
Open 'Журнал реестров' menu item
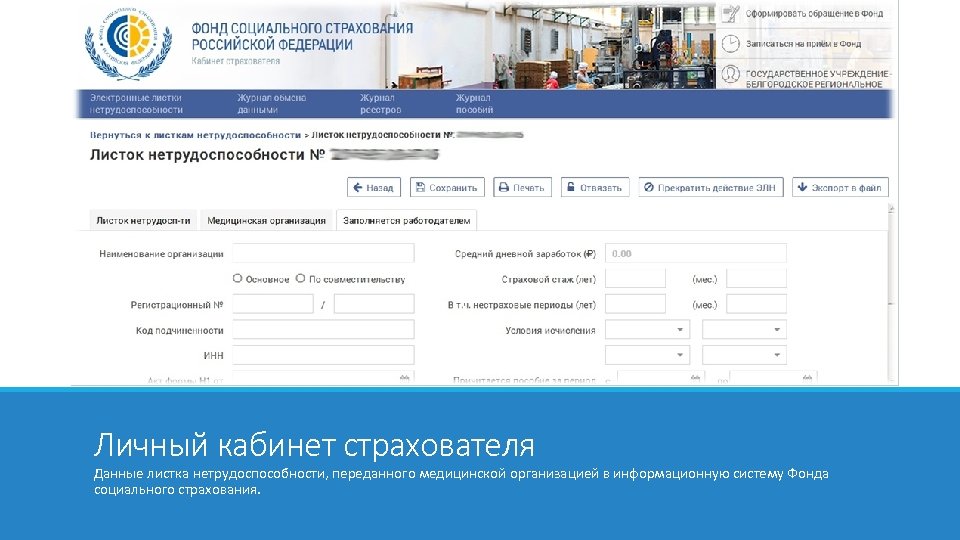click(380, 103)
